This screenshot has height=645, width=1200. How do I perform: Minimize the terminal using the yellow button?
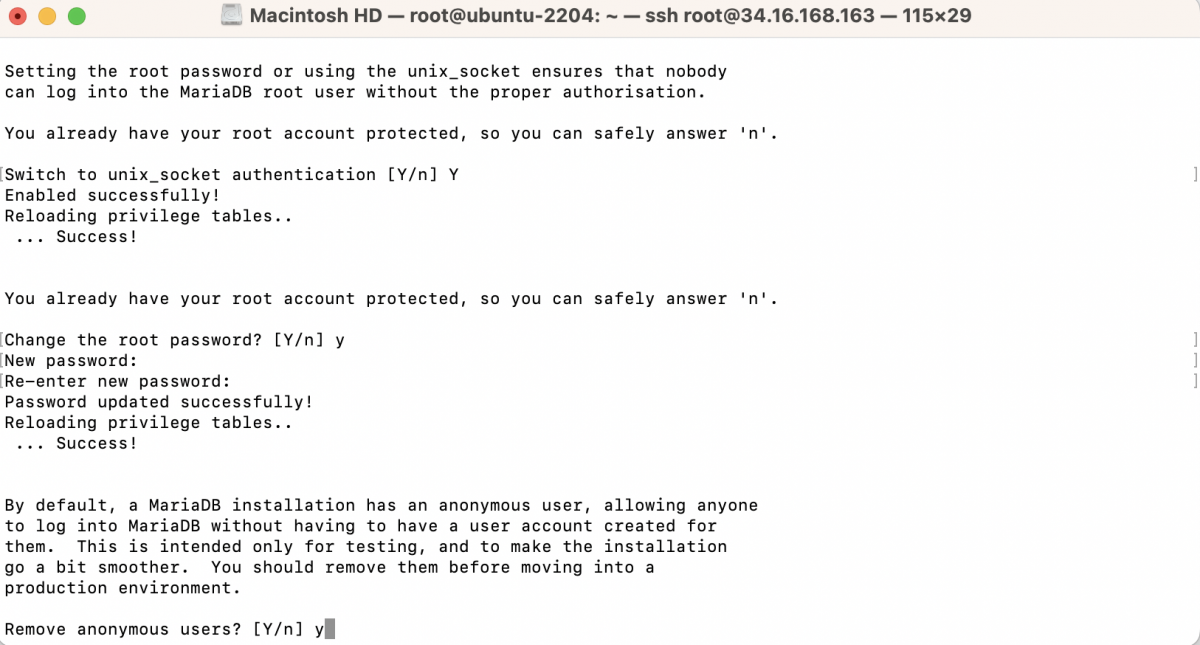click(x=46, y=16)
